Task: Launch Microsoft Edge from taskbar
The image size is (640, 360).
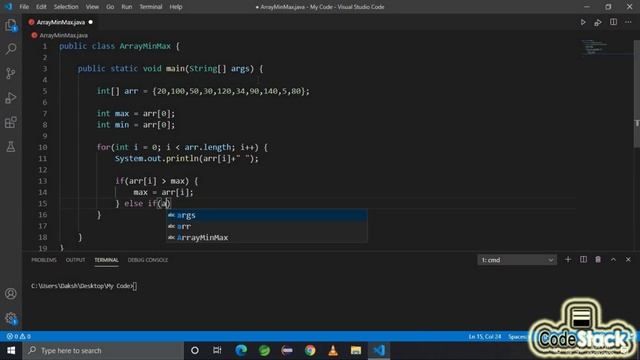Action: pyautogui.click(x=241, y=351)
